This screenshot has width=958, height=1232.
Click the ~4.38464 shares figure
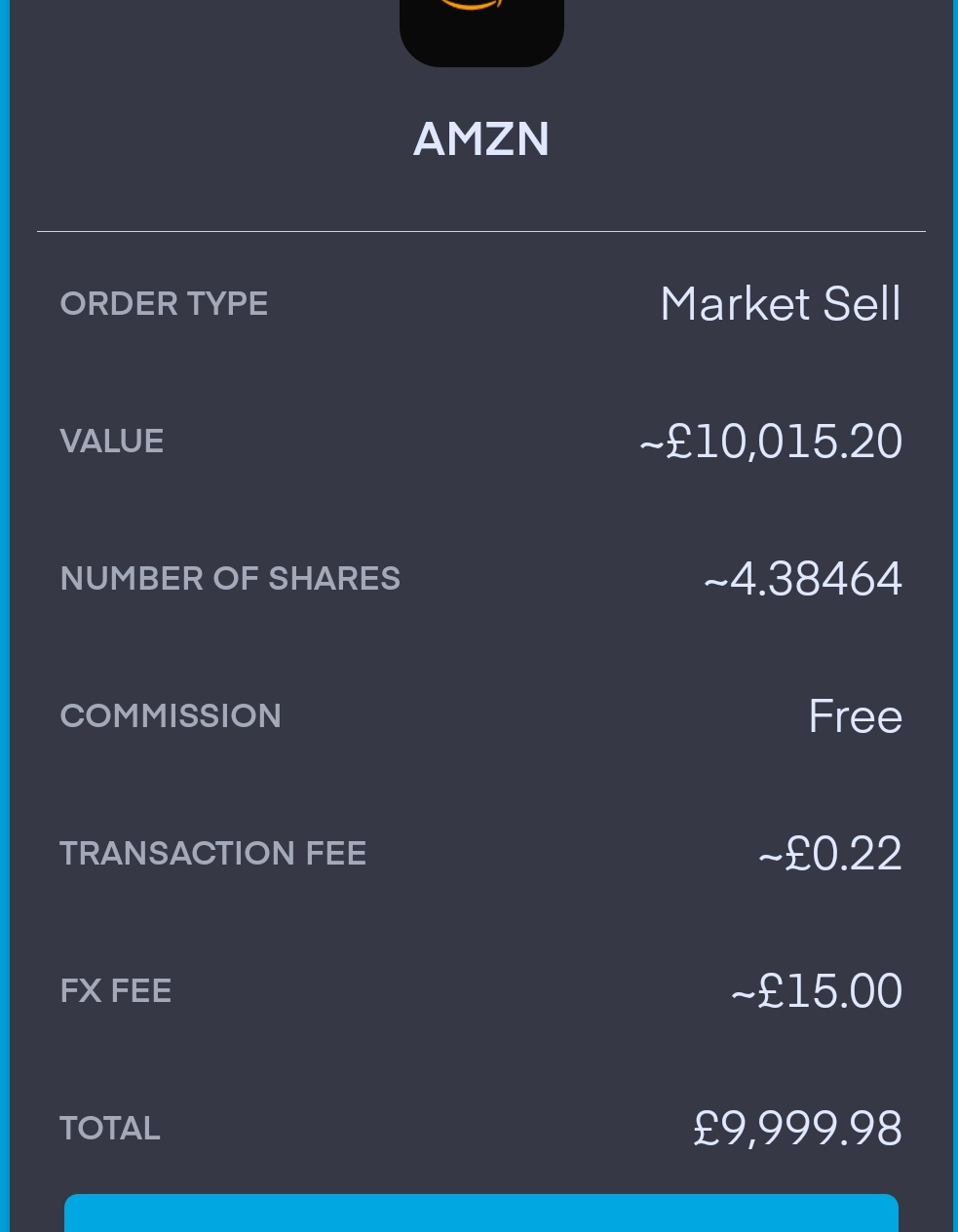802,579
